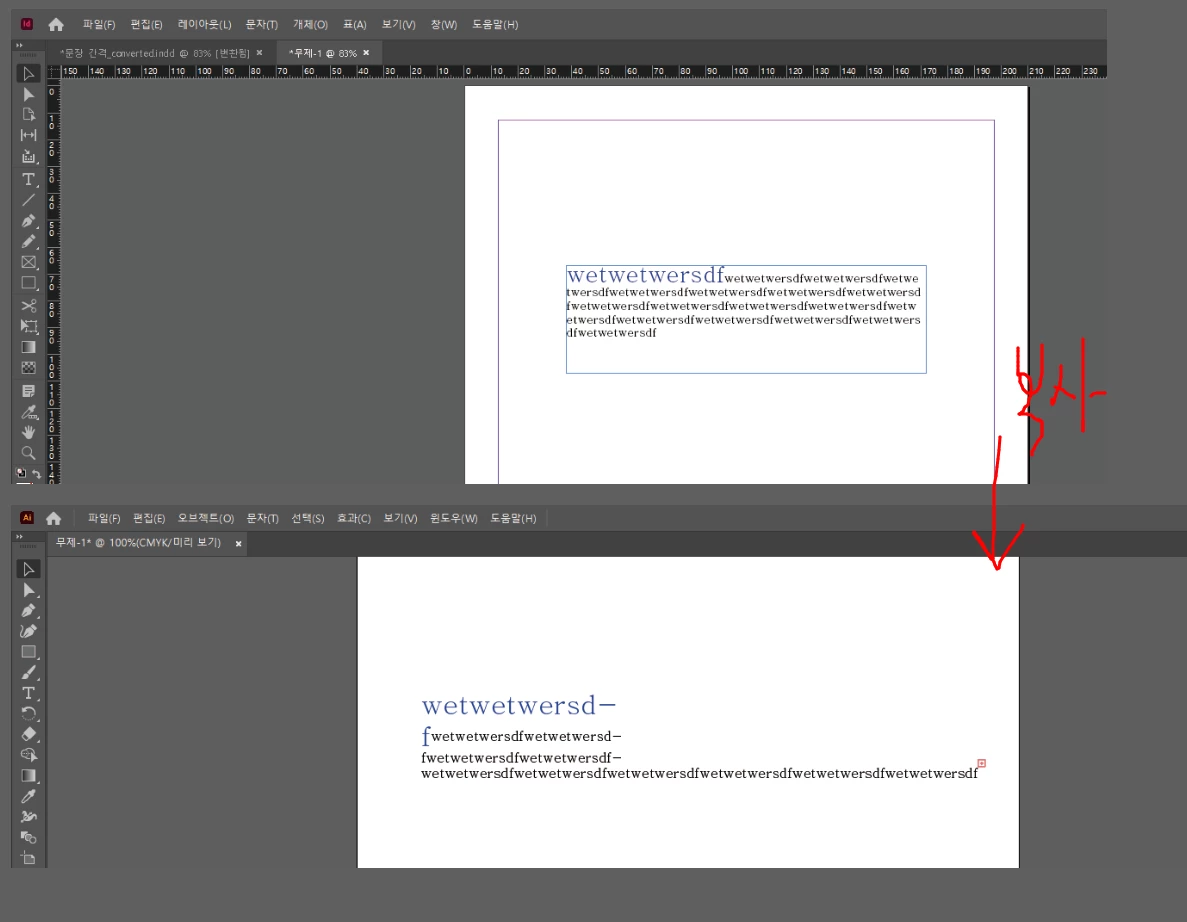Open Illustrator 효과(C) menu
This screenshot has width=1187, height=922.
(354, 519)
